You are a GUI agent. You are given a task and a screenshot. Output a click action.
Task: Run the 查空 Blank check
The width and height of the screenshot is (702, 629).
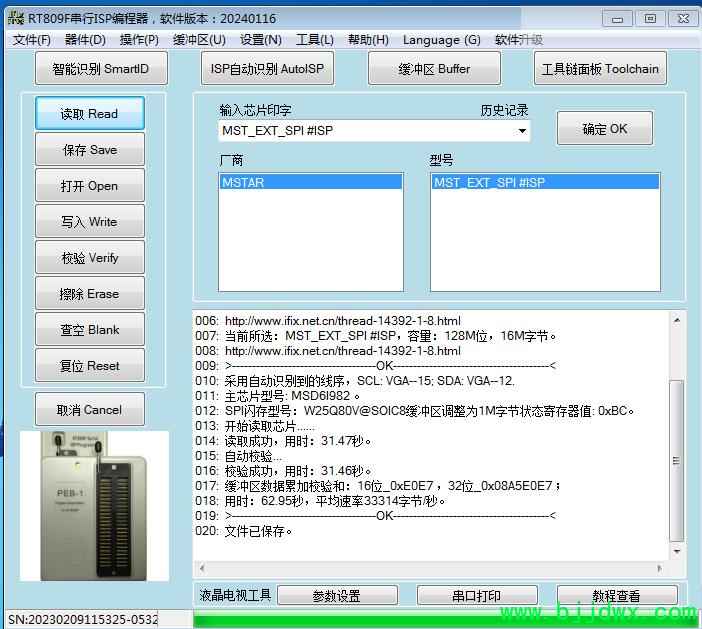tap(90, 330)
